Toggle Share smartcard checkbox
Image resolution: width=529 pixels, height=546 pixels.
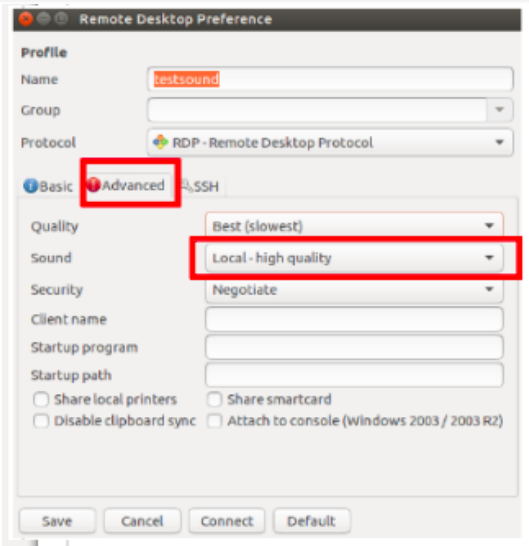click(x=214, y=399)
